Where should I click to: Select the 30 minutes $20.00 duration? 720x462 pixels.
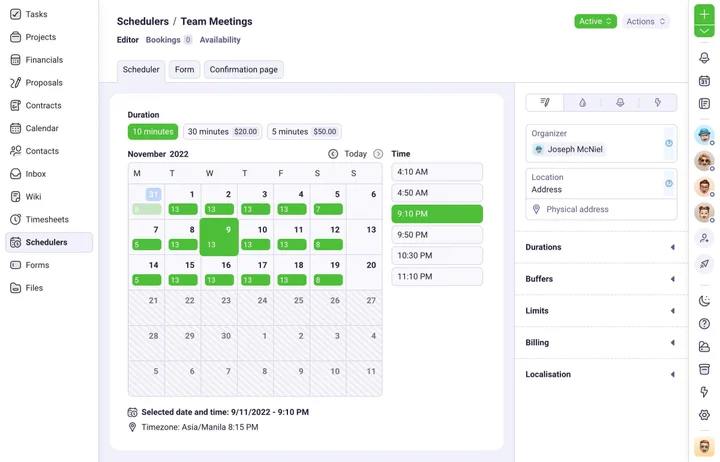(222, 132)
